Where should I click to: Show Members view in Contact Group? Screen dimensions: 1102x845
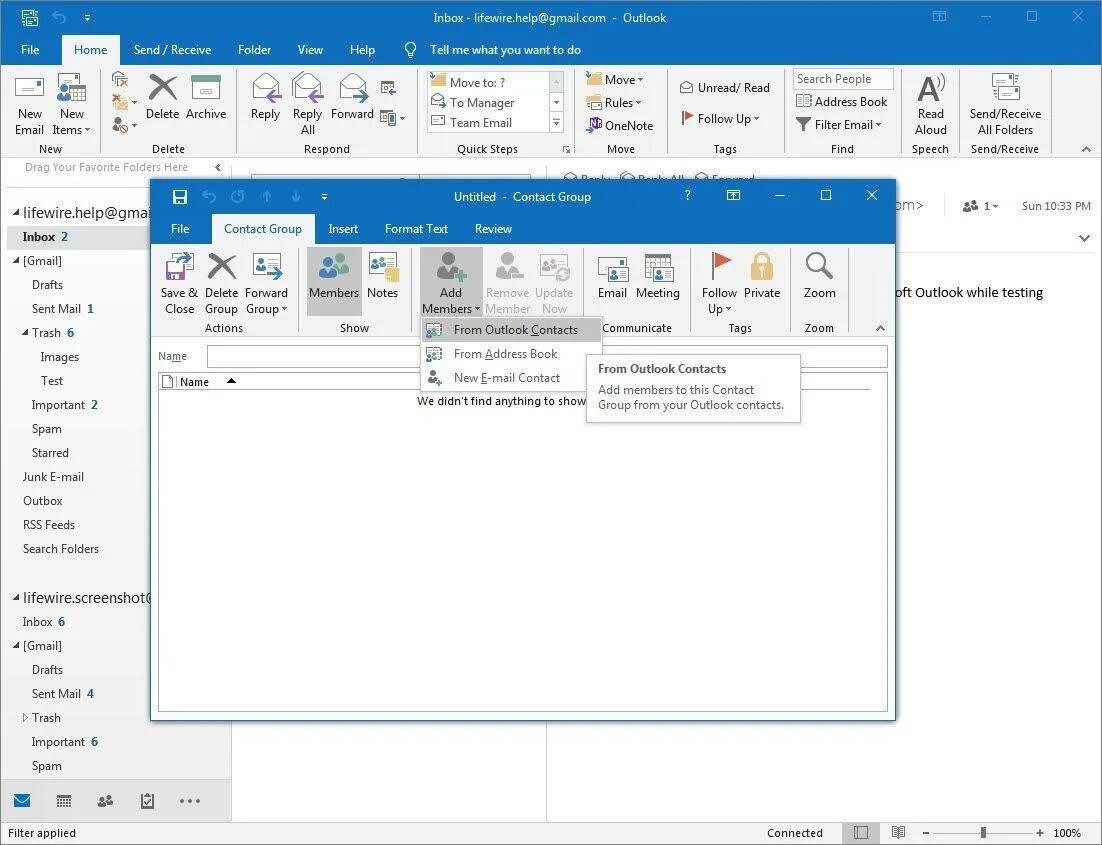tap(334, 280)
